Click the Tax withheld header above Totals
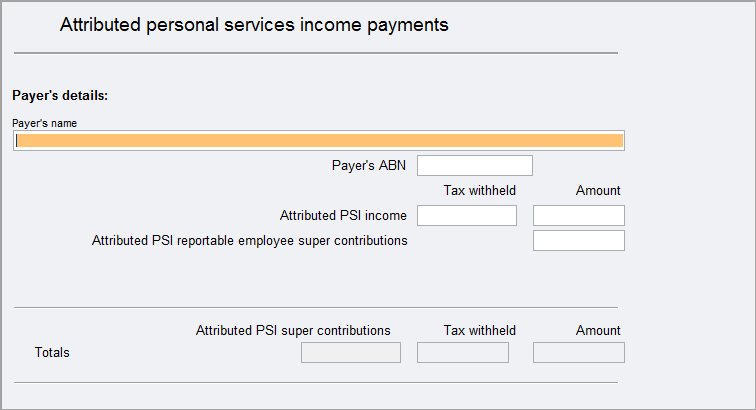756x410 pixels. (480, 331)
